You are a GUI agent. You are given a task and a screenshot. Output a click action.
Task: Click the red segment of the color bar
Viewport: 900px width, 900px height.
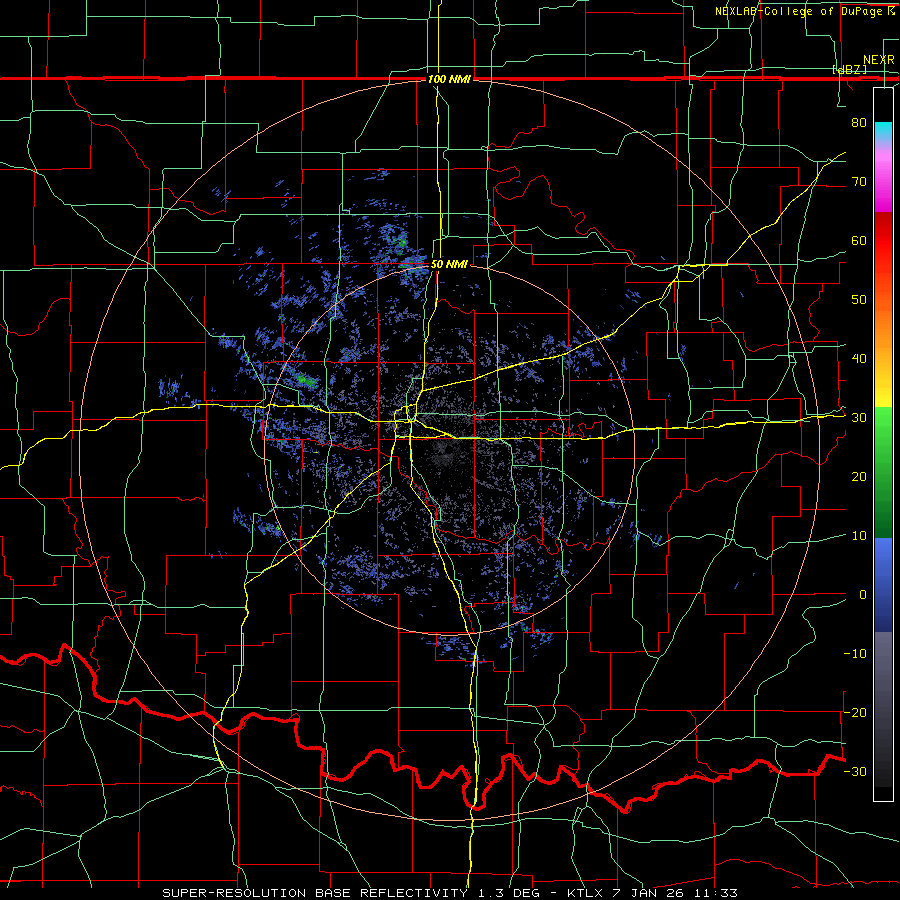[883, 241]
